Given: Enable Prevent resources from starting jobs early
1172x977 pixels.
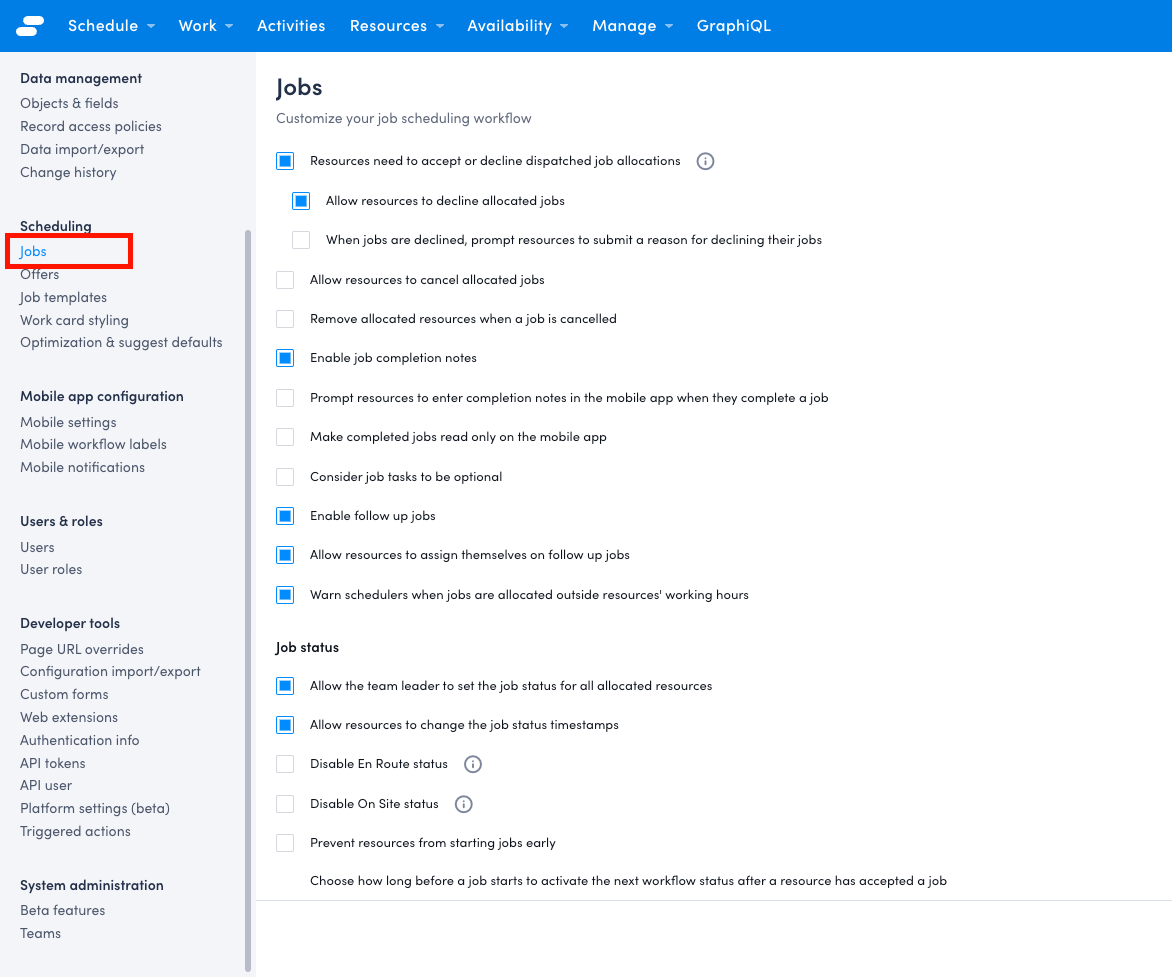Looking at the screenshot, I should 284,842.
